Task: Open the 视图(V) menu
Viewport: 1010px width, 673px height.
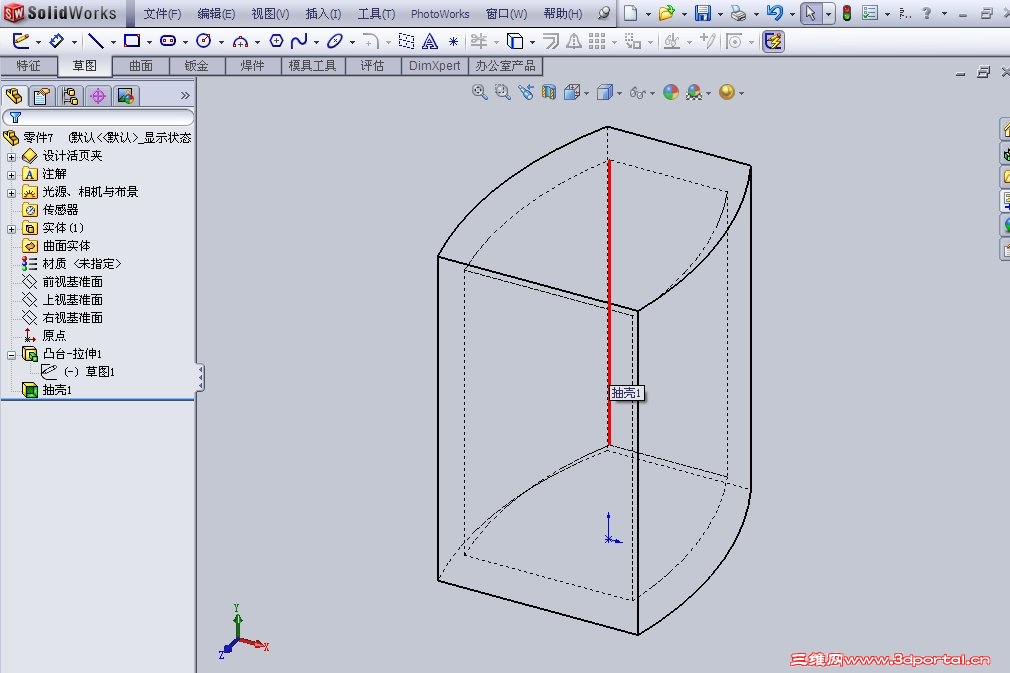Action: pos(270,14)
